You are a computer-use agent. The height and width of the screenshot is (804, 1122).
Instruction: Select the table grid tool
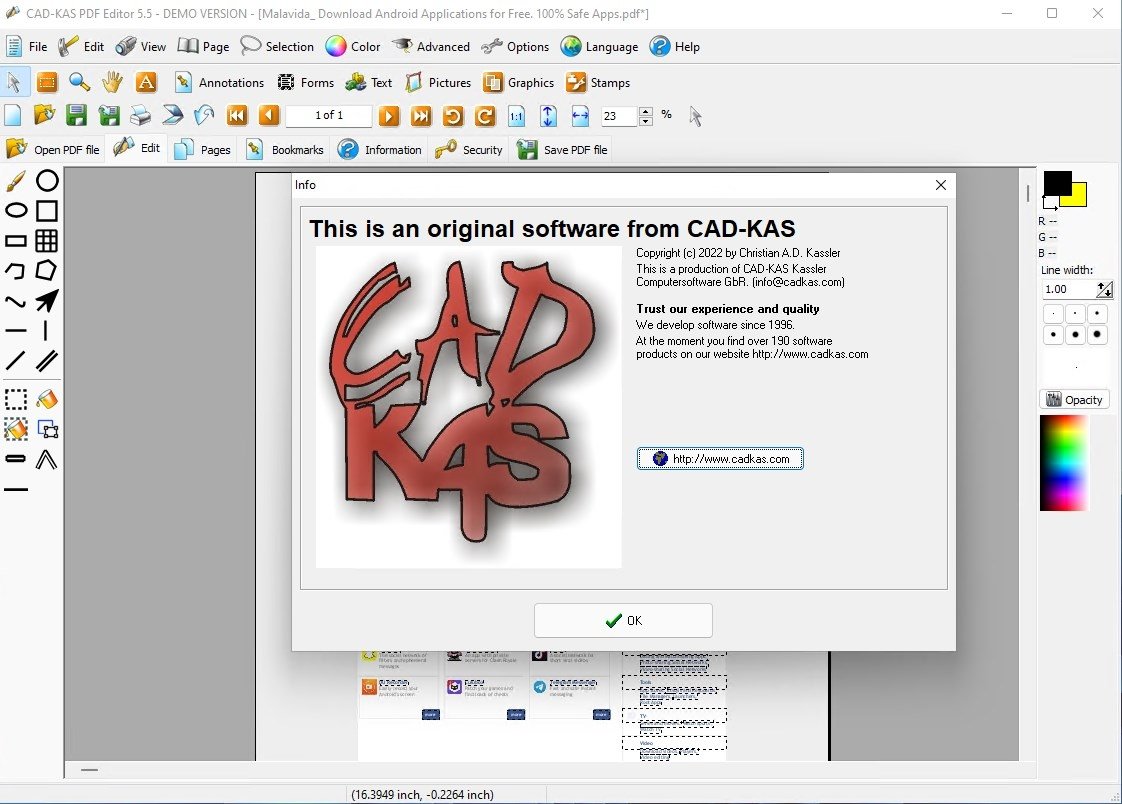pos(47,240)
